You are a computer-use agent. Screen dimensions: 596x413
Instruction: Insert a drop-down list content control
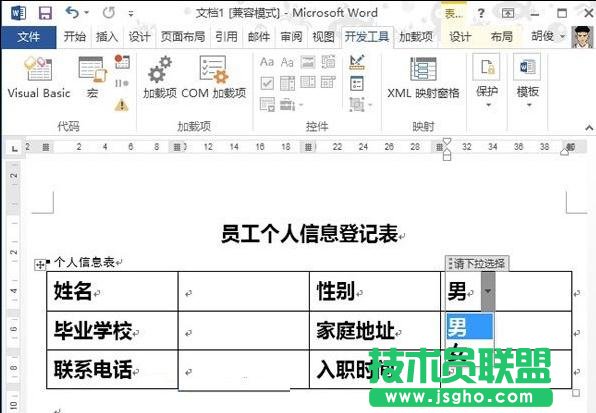tap(308, 82)
